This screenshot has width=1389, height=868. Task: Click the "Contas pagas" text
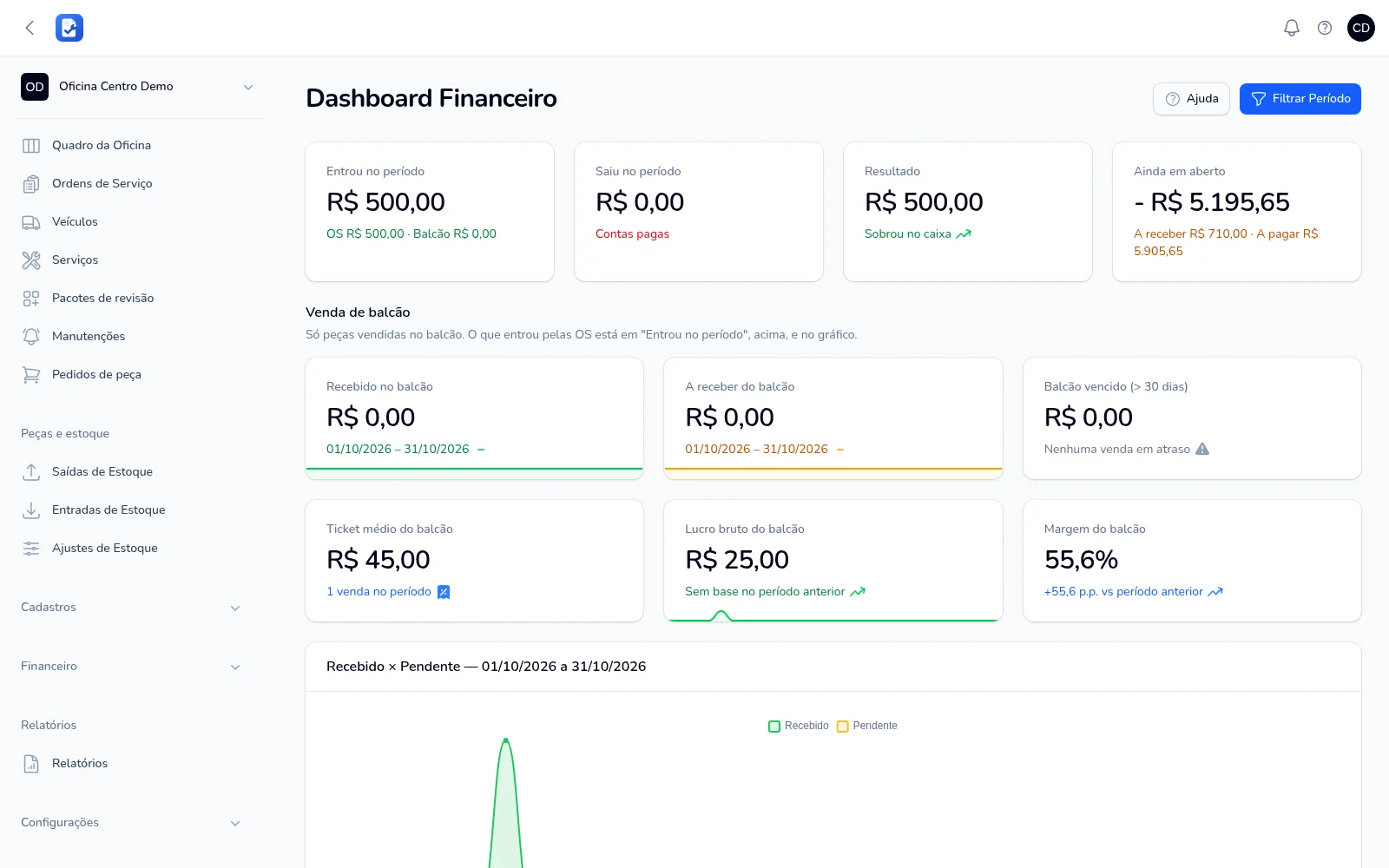[632, 234]
